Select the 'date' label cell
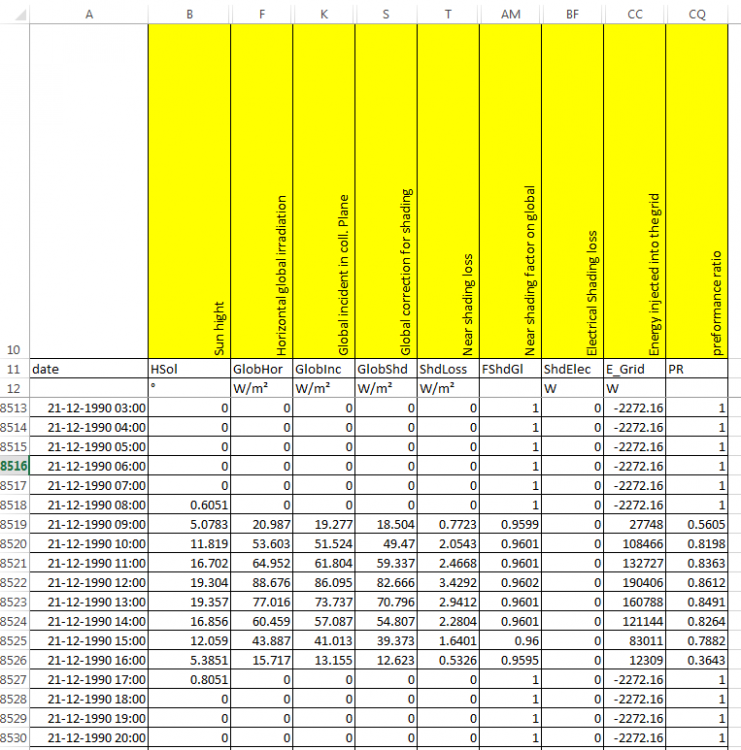 pos(89,369)
